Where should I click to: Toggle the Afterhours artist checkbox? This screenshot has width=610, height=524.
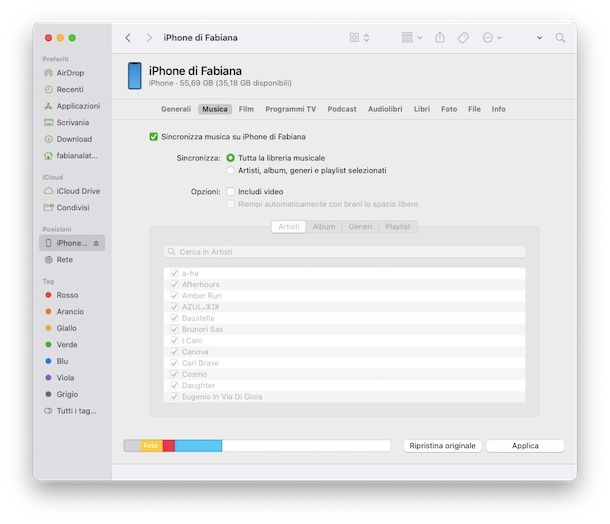tap(174, 284)
